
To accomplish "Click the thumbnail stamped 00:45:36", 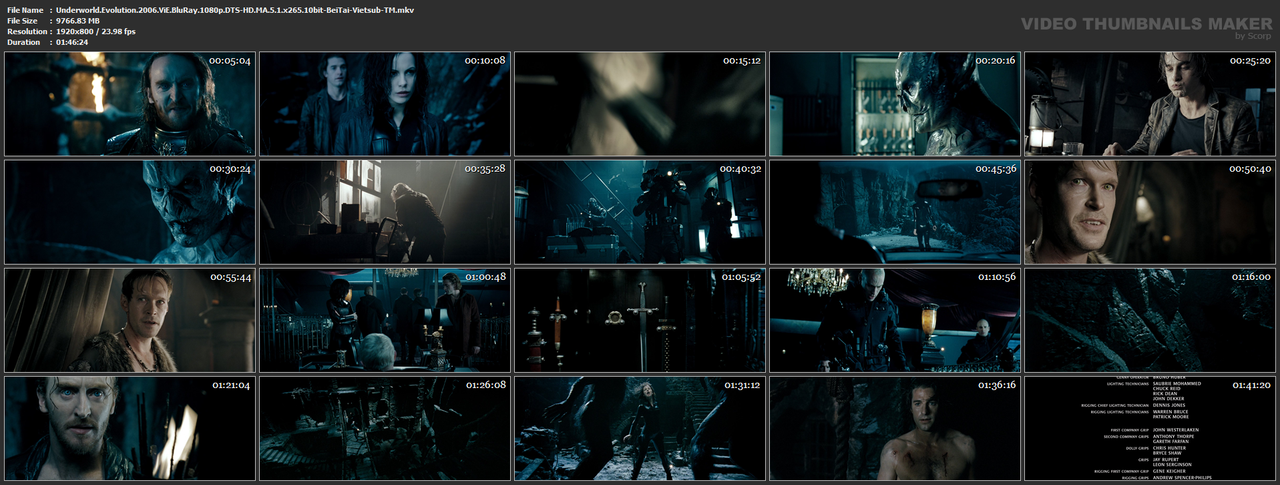I will tap(894, 212).
